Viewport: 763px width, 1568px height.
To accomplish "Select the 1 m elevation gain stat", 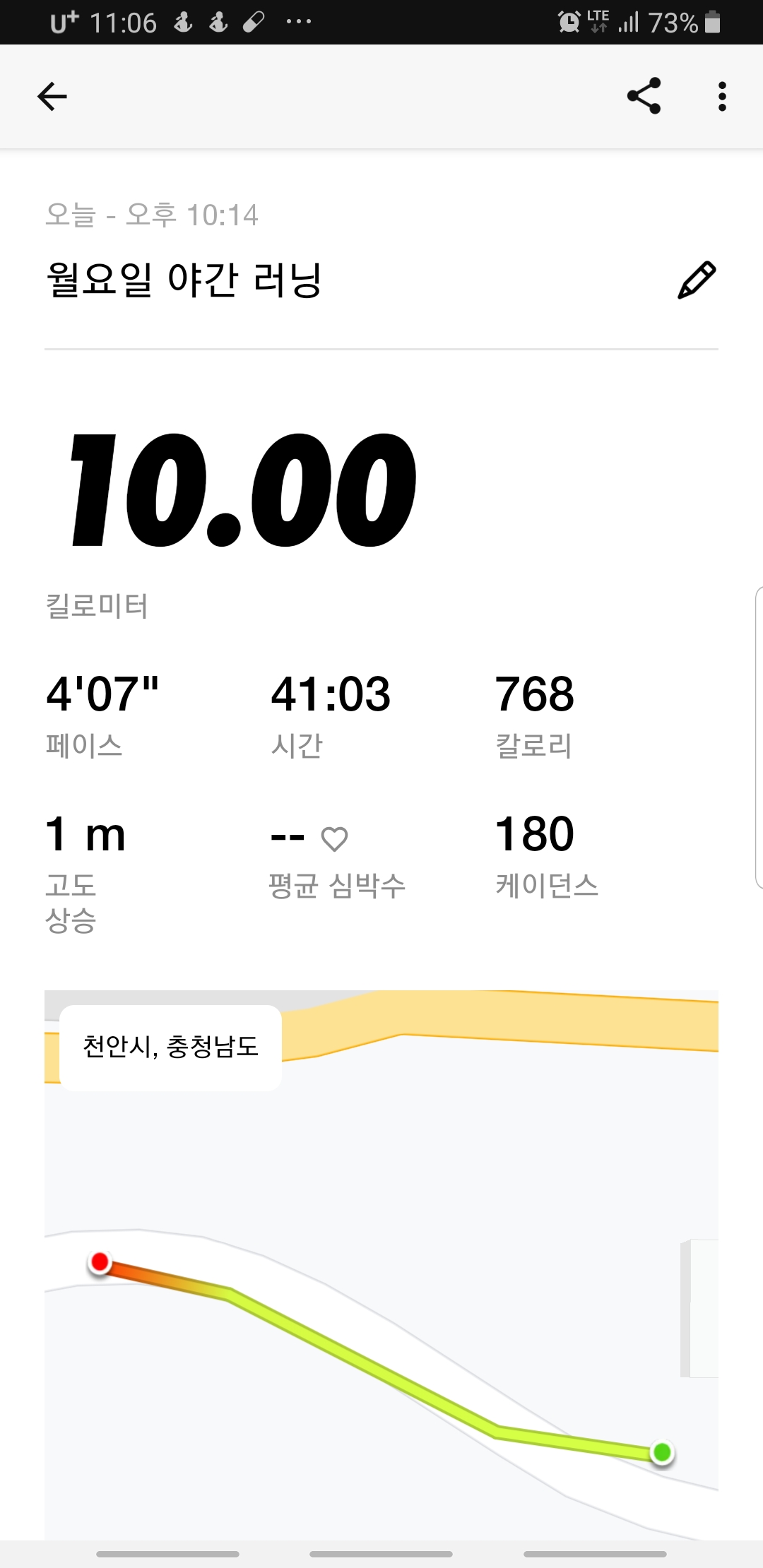I will pos(85,872).
